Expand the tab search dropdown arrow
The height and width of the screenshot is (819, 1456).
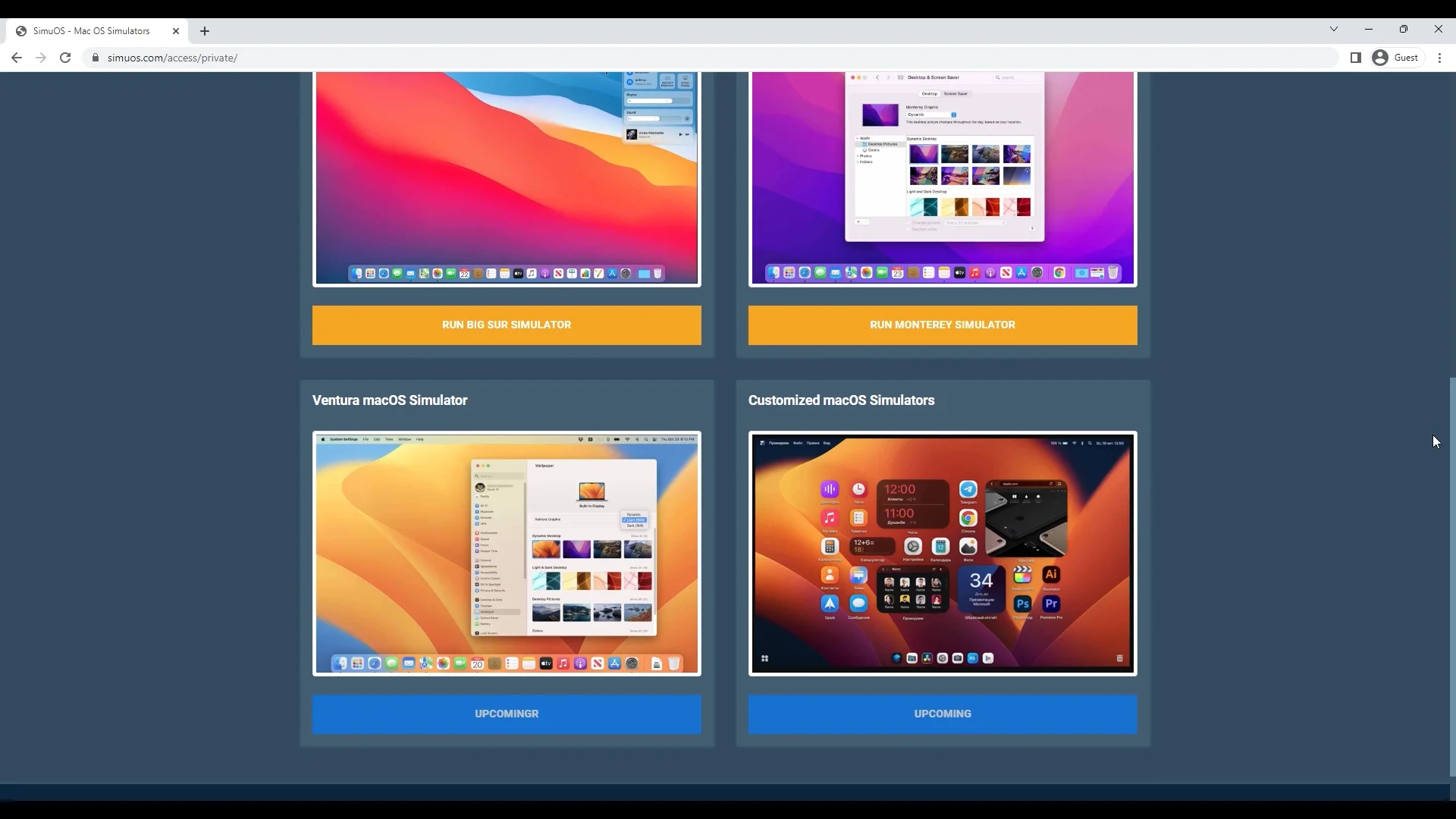(1334, 29)
